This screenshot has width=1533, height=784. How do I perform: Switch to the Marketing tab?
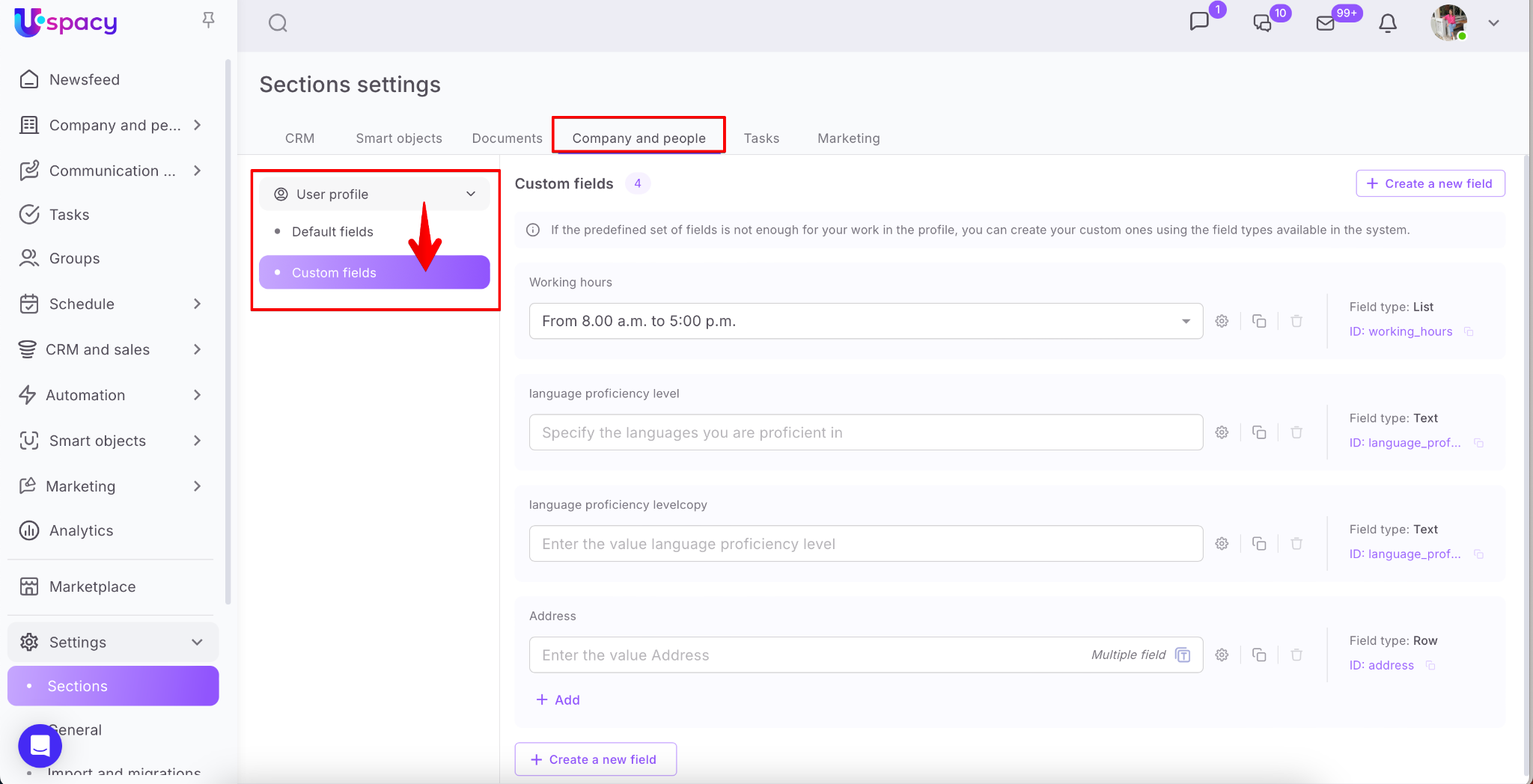(848, 138)
